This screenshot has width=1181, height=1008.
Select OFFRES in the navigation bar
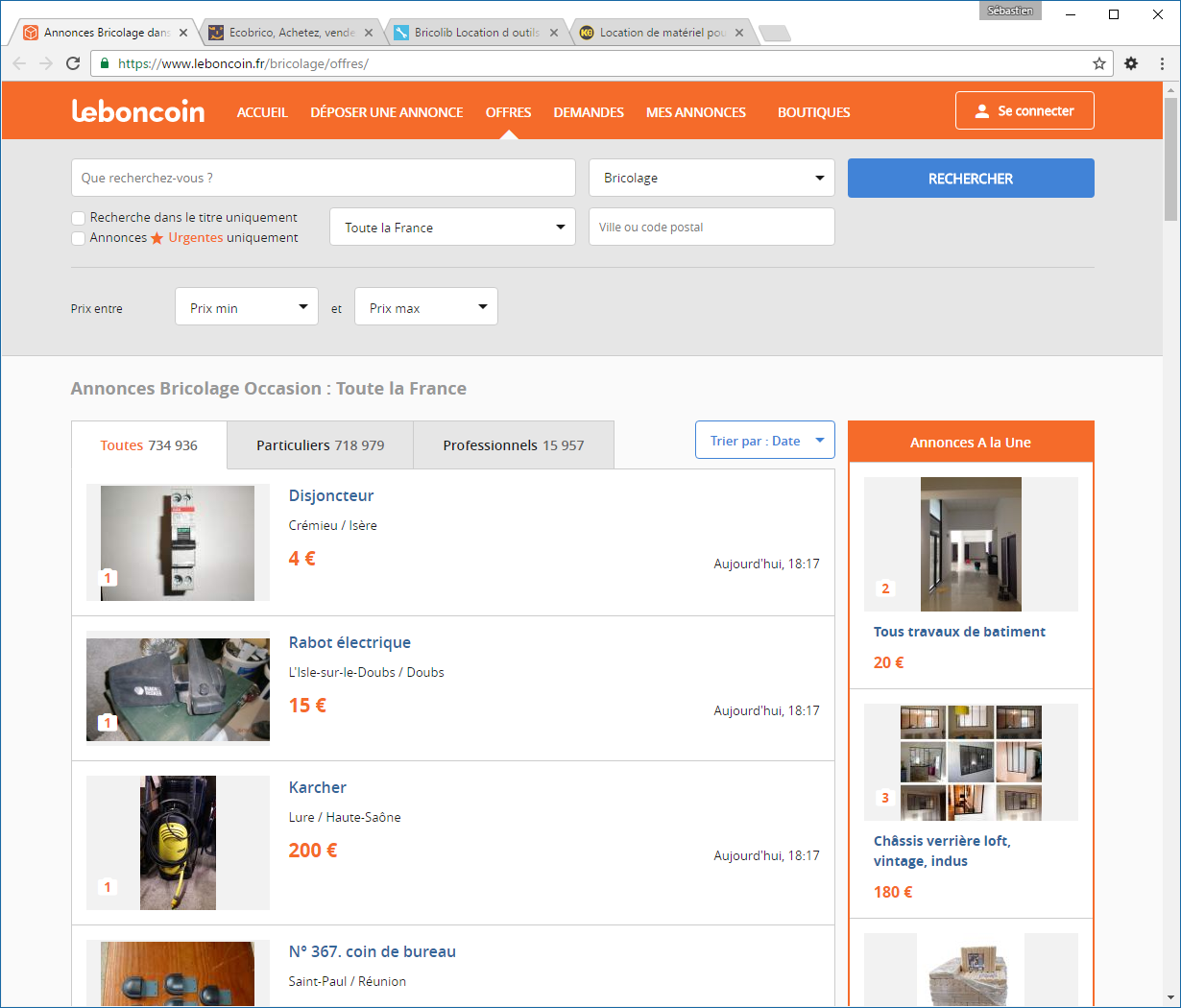[x=508, y=112]
